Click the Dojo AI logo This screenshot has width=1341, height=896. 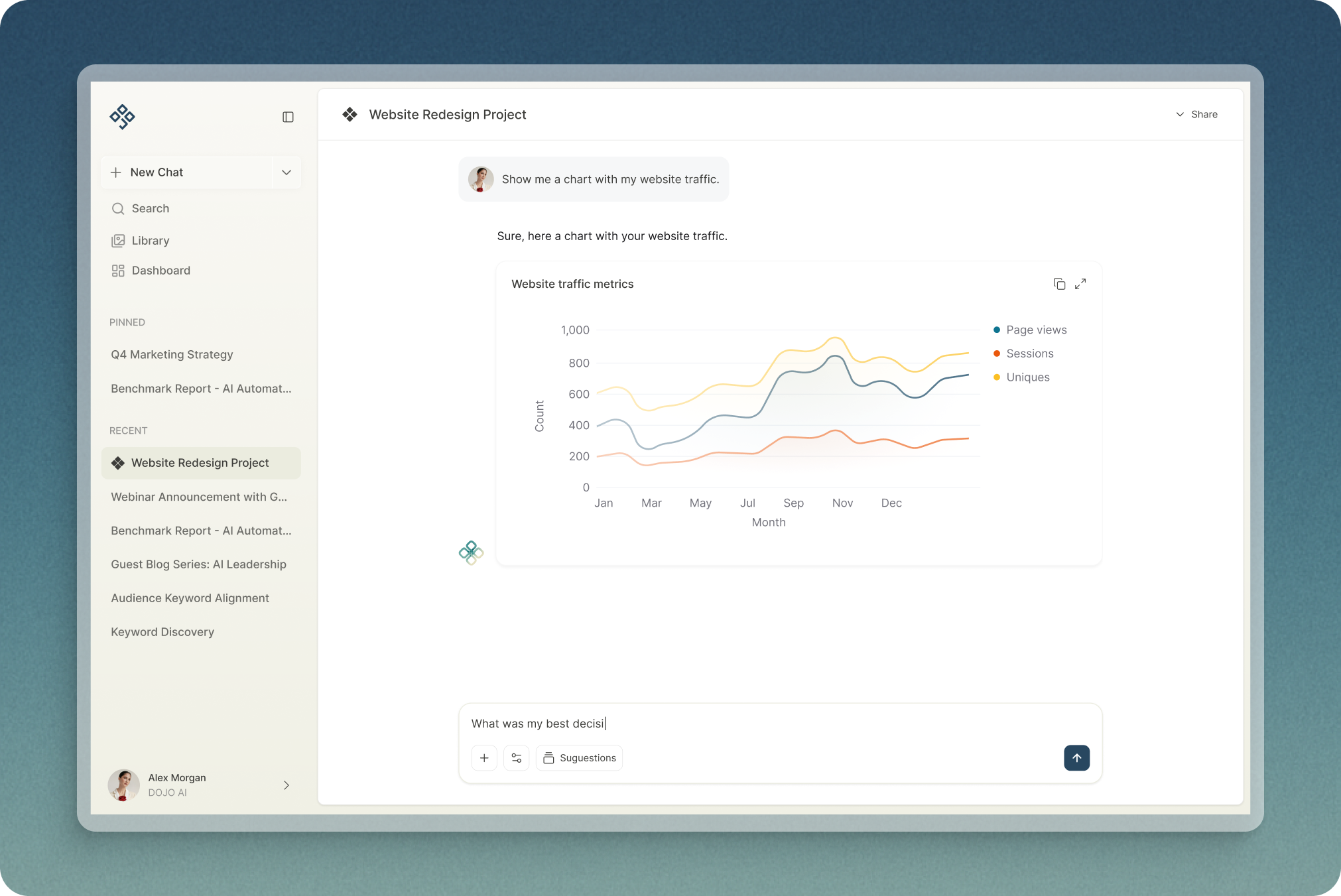122,116
